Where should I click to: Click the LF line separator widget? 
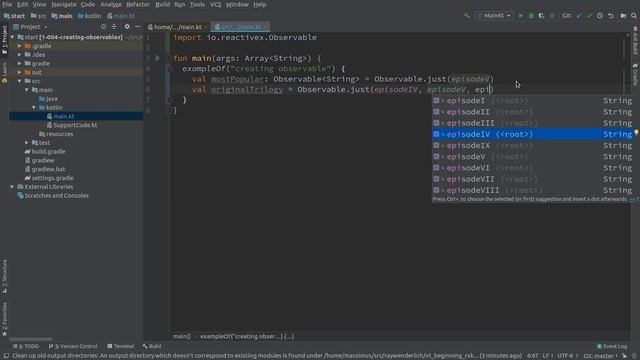coord(547,356)
